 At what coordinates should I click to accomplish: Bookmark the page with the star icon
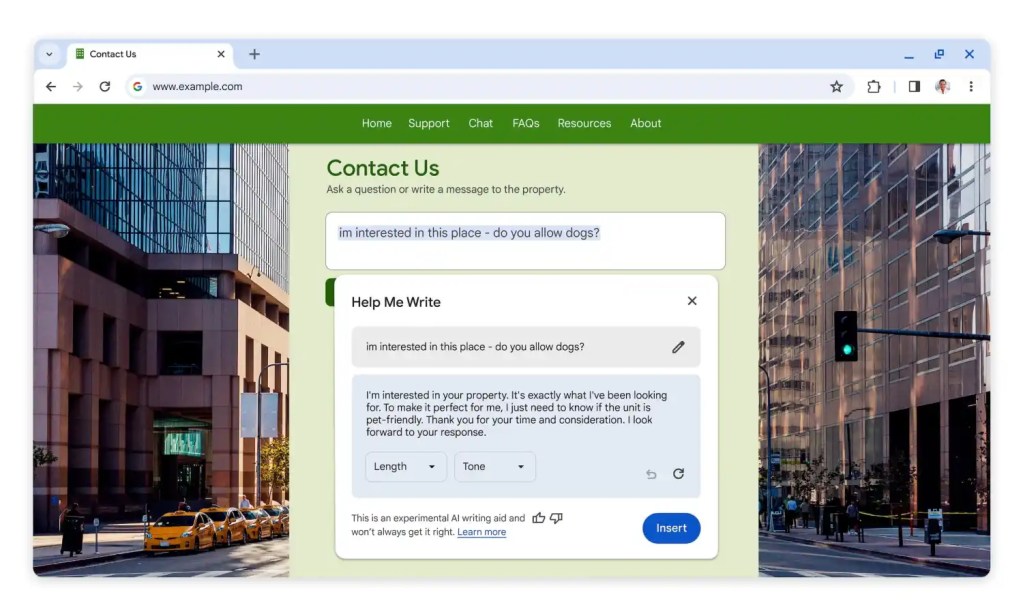point(837,87)
